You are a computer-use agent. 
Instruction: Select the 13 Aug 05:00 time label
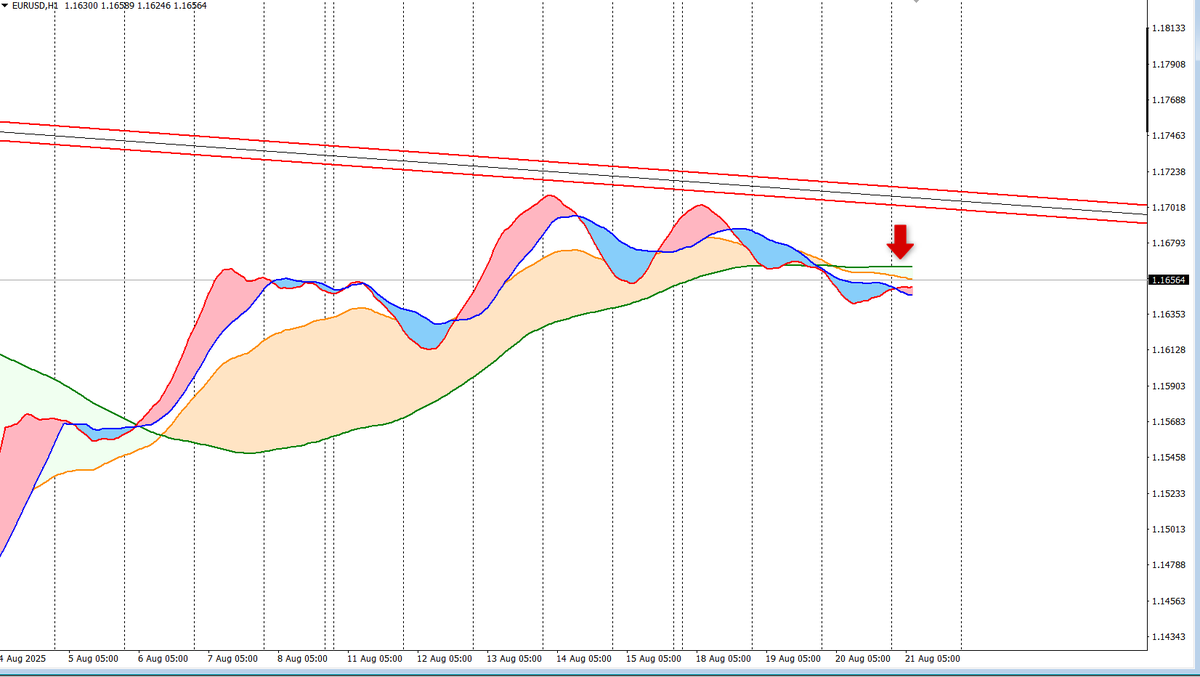click(x=514, y=659)
